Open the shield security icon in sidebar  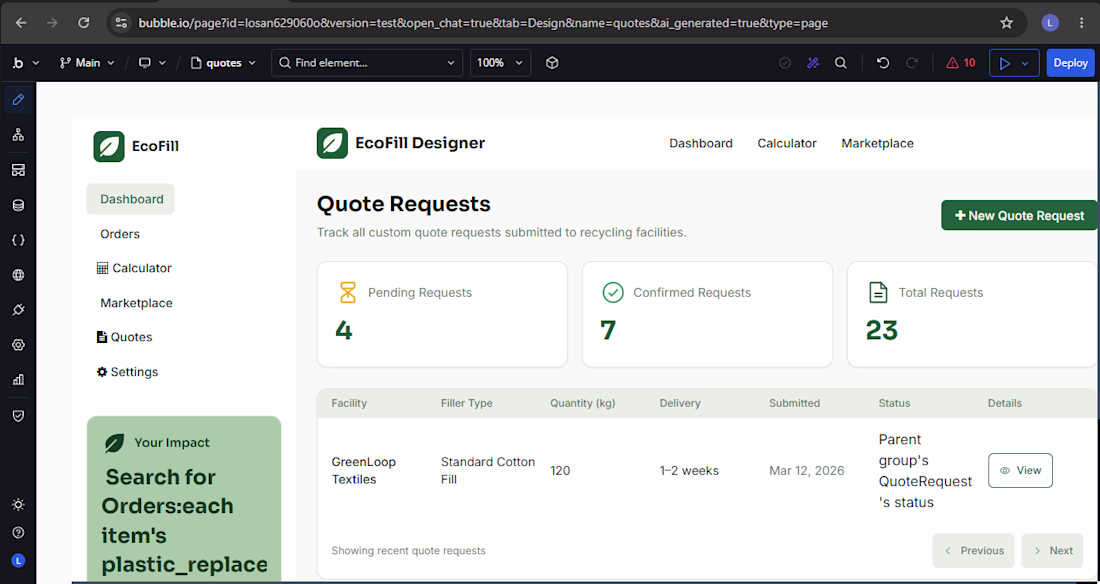click(18, 416)
